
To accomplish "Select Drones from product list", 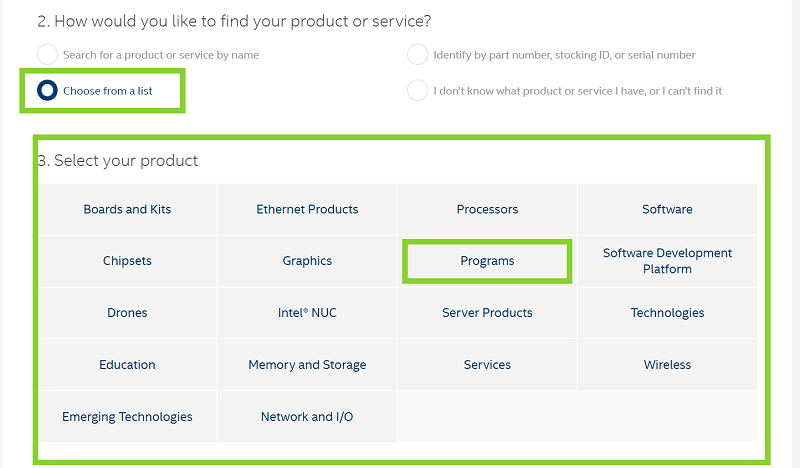I will [127, 313].
